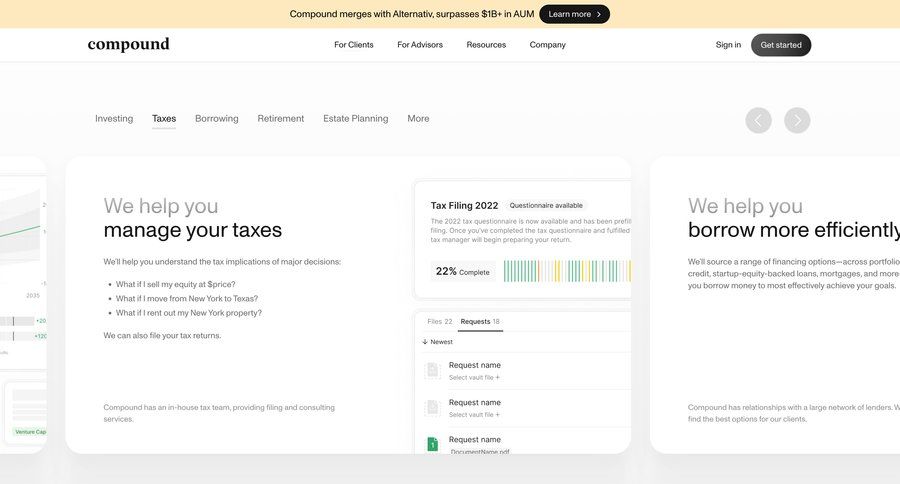Switch to the Files tab
900x484 pixels.
(x=439, y=322)
